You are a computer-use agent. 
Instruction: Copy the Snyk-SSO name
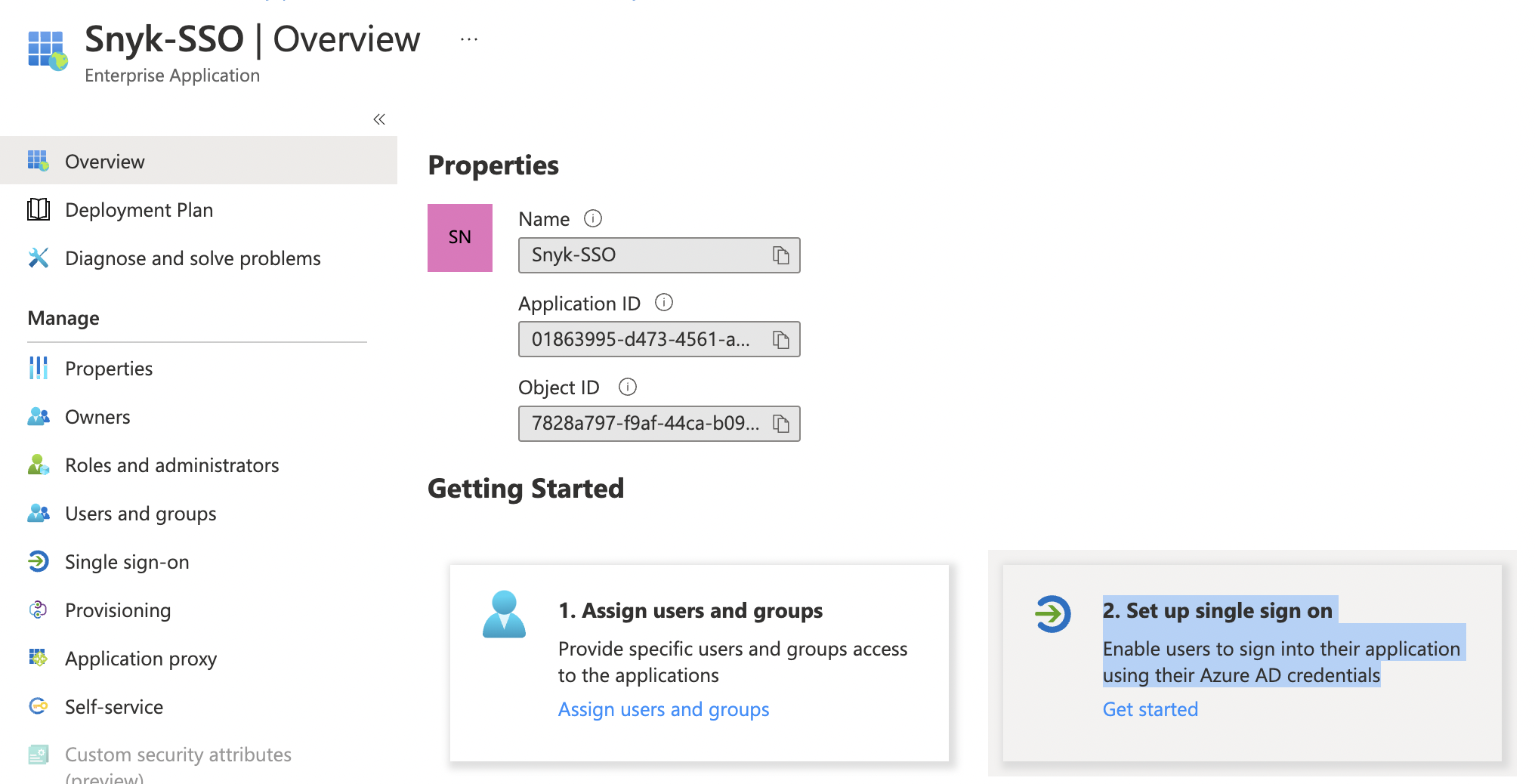pyautogui.click(x=782, y=255)
